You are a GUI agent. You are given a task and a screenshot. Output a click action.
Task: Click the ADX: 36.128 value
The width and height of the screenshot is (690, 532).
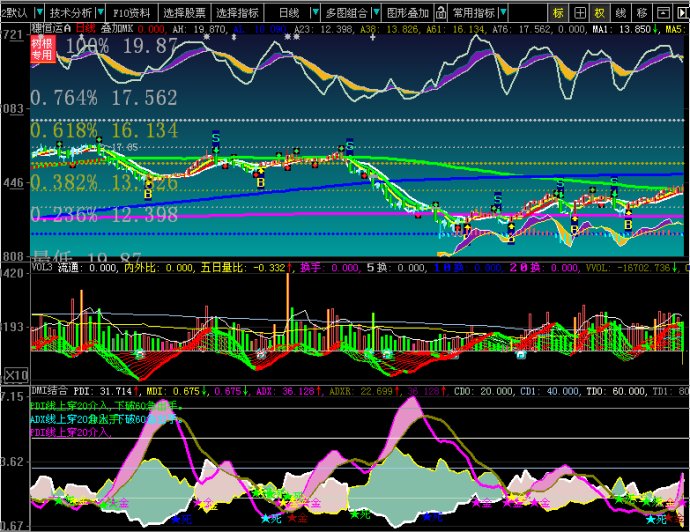pos(289,391)
